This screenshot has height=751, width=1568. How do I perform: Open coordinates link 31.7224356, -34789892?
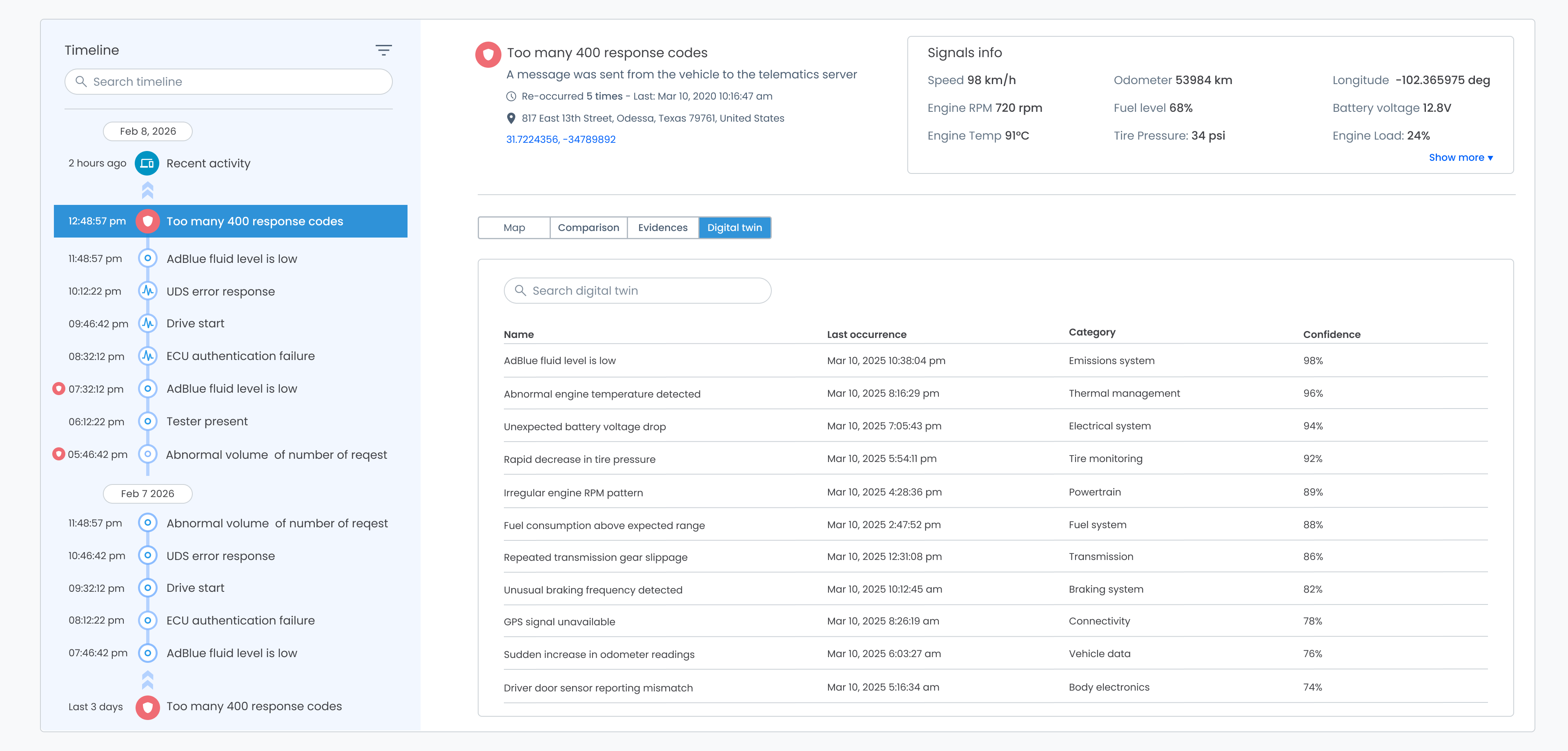[x=561, y=139]
